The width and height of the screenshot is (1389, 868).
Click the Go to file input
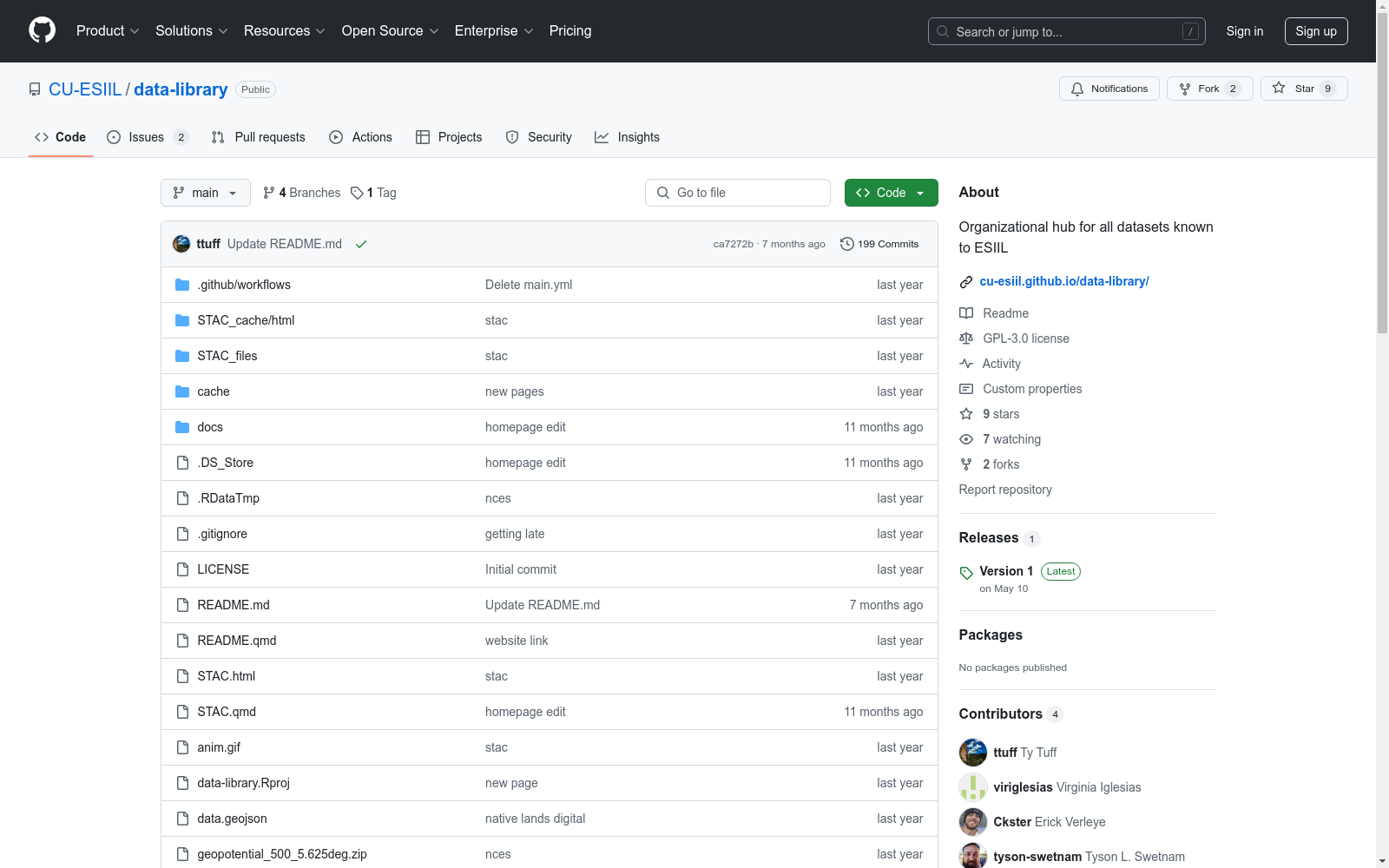click(738, 193)
